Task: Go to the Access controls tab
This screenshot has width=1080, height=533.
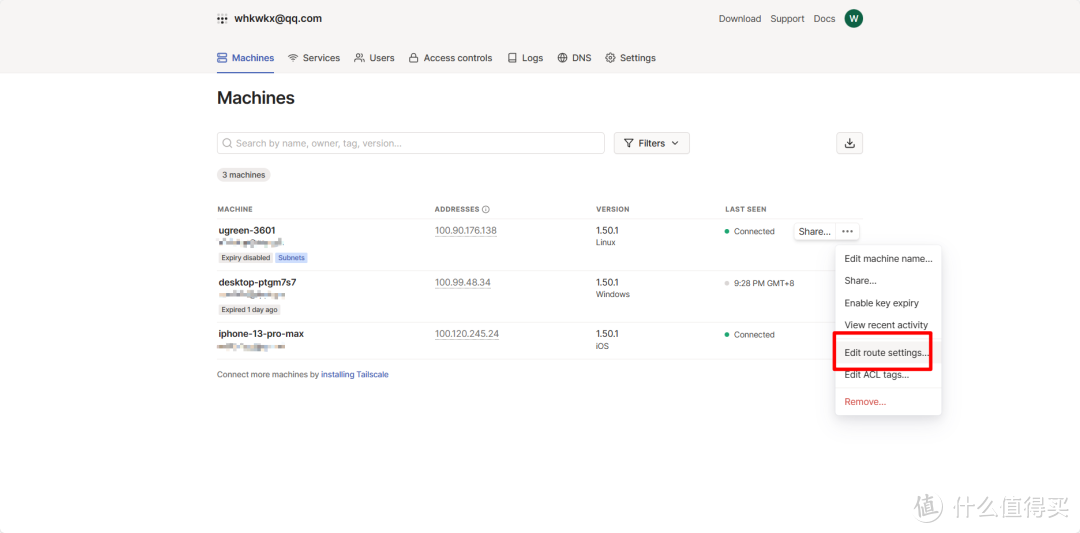Action: tap(450, 58)
